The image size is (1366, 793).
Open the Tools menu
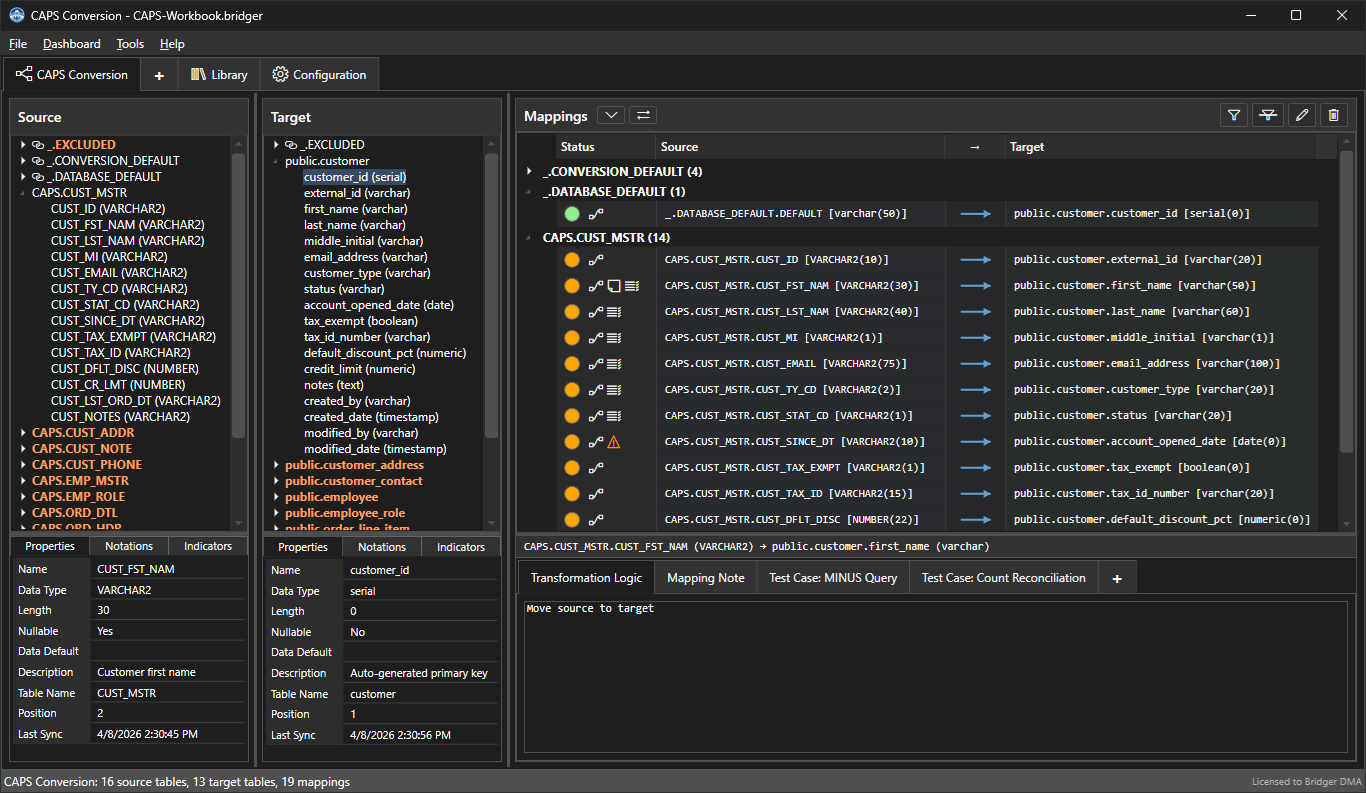pyautogui.click(x=130, y=44)
